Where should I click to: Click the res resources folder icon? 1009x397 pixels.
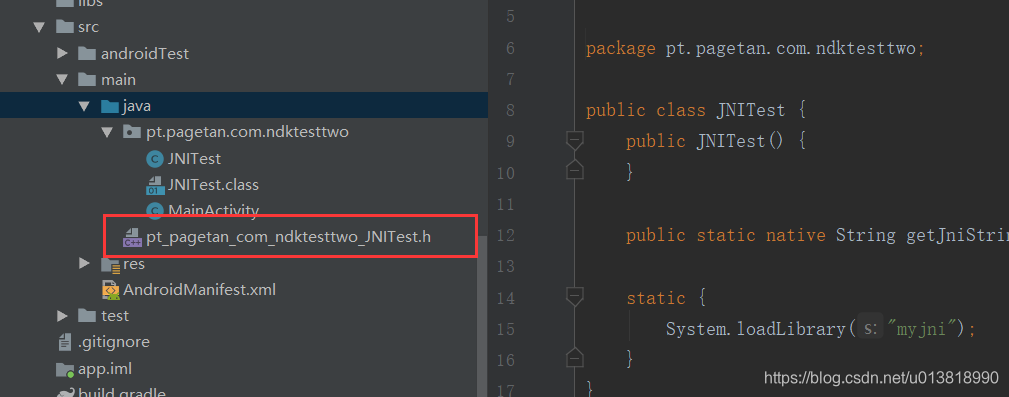coord(110,264)
